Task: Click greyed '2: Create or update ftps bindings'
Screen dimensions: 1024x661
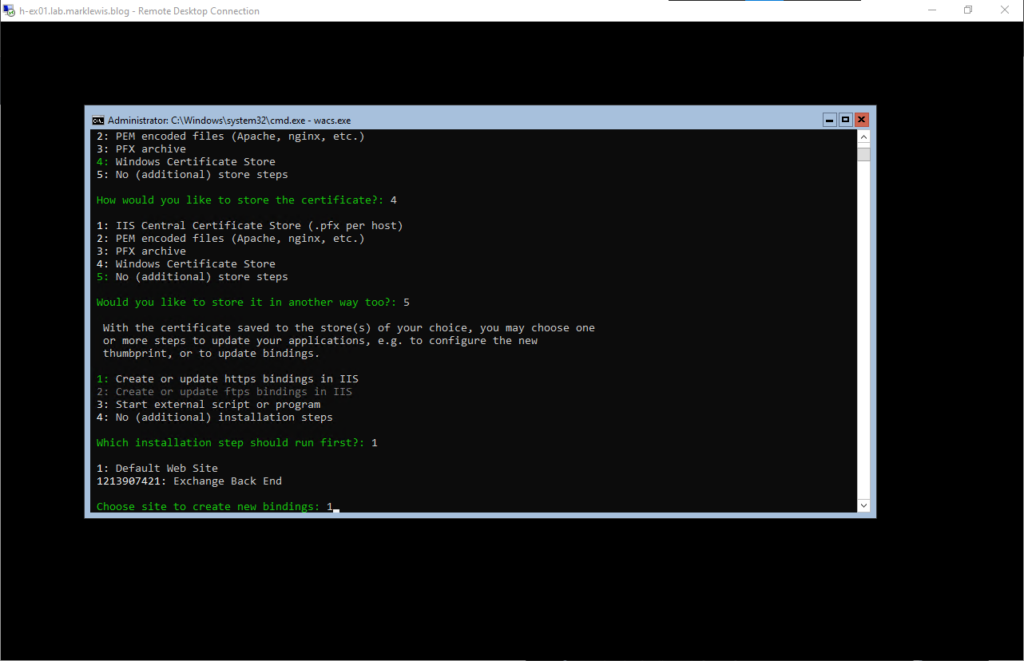Action: 224,392
